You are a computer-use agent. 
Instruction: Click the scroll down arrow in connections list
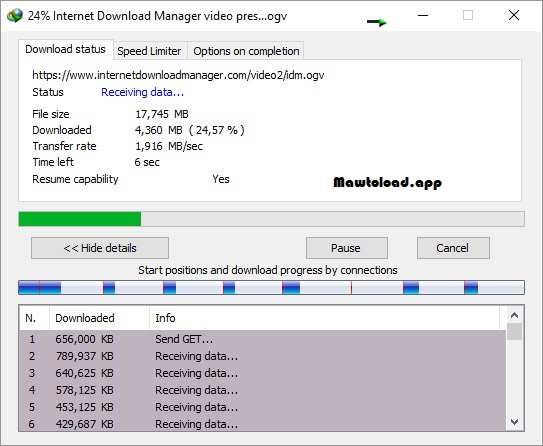[x=514, y=422]
